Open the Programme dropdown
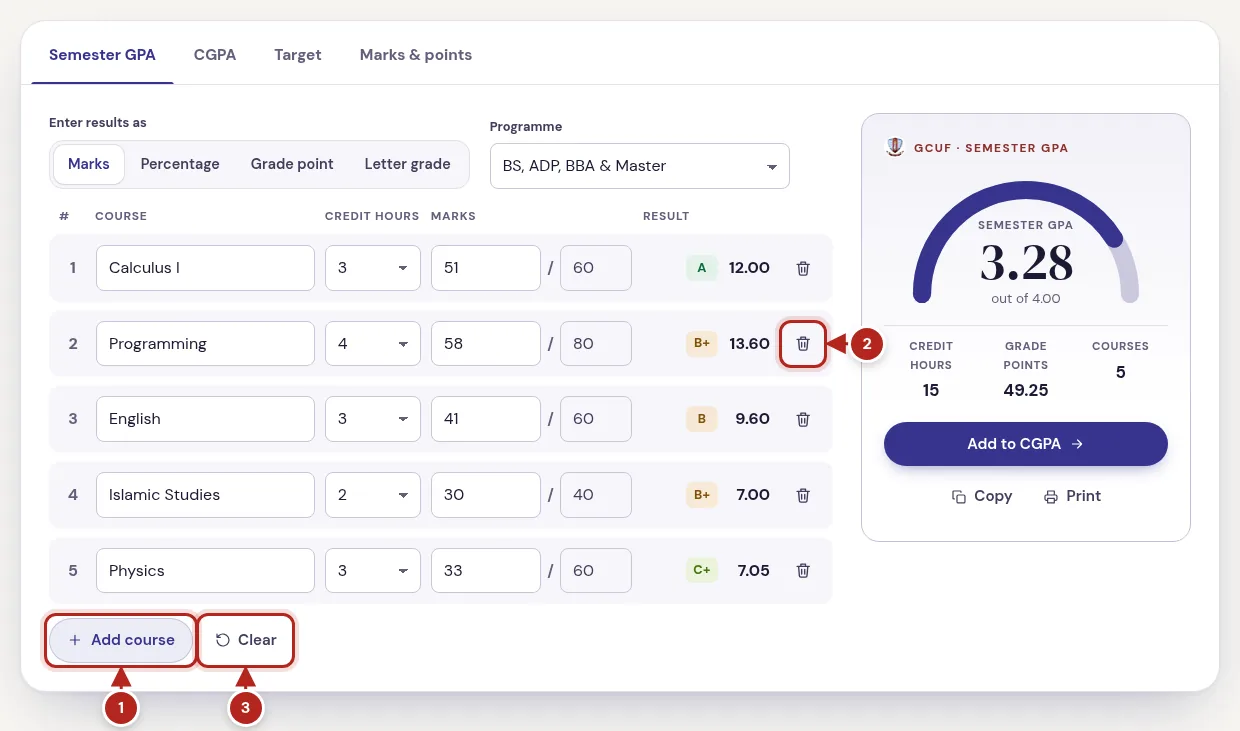Viewport: 1240px width, 731px height. coord(640,166)
